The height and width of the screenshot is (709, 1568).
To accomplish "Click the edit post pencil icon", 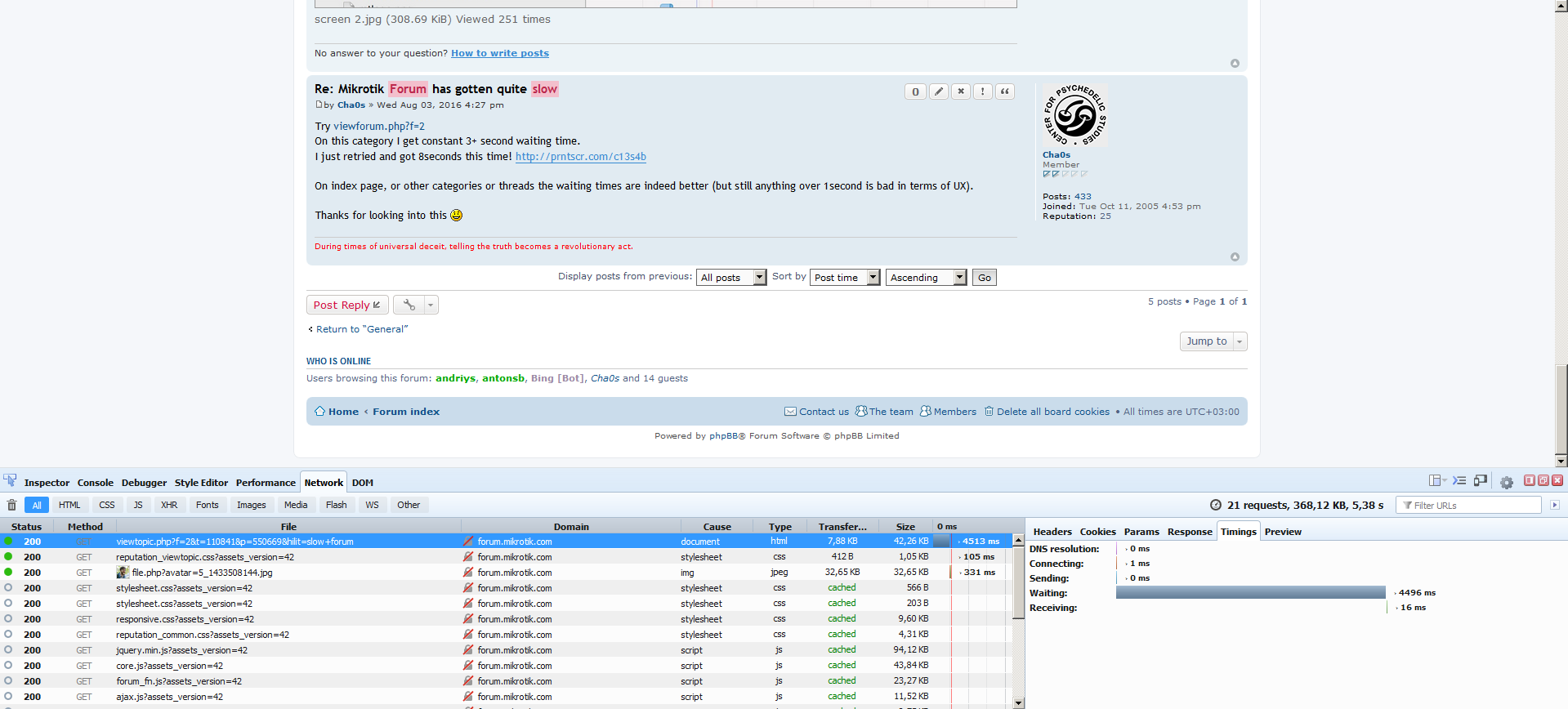I will [x=939, y=91].
